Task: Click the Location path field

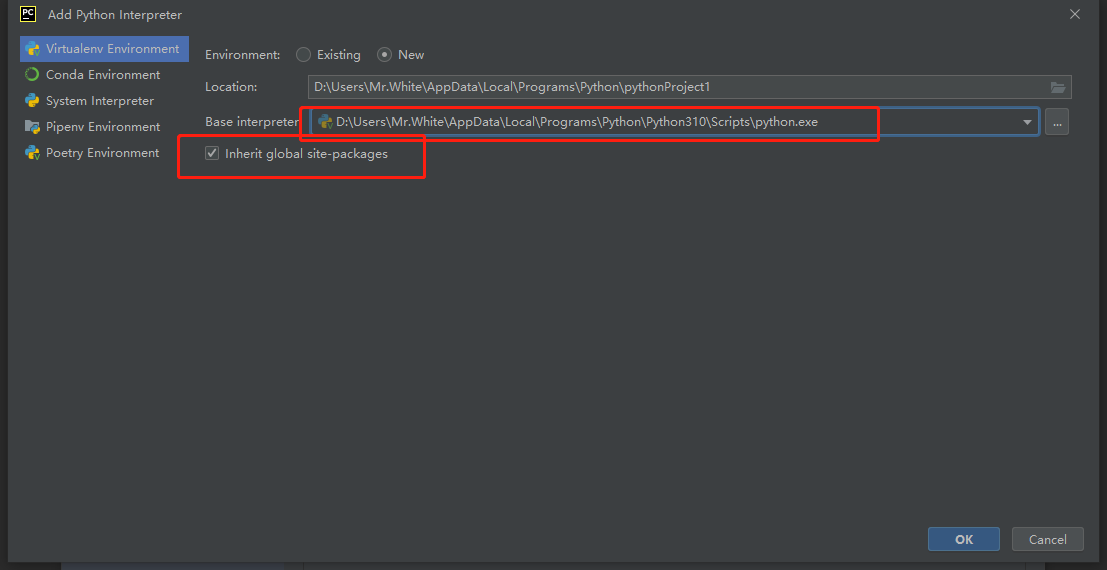Action: click(689, 87)
